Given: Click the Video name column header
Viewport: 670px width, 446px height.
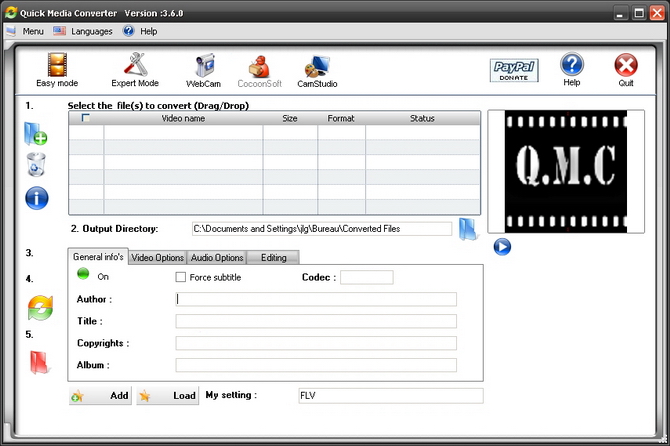Looking at the screenshot, I should tap(183, 118).
